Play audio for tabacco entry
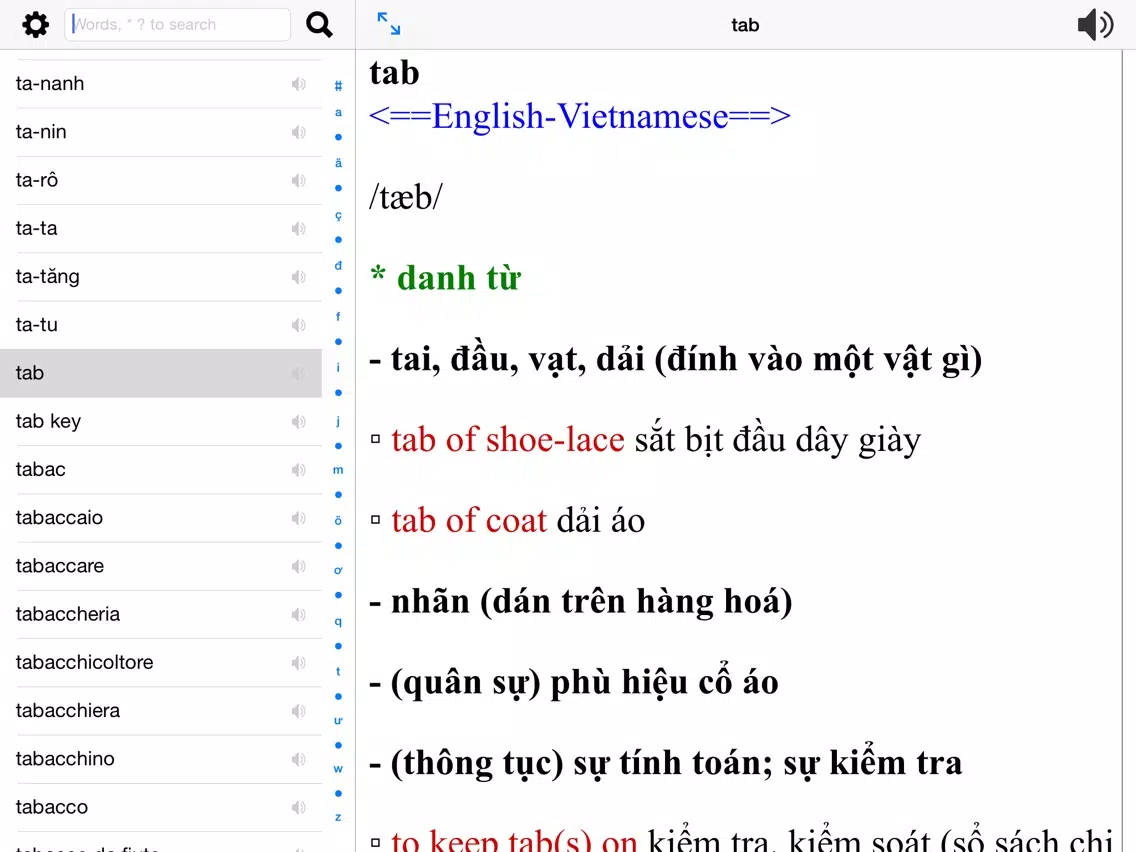 298,807
